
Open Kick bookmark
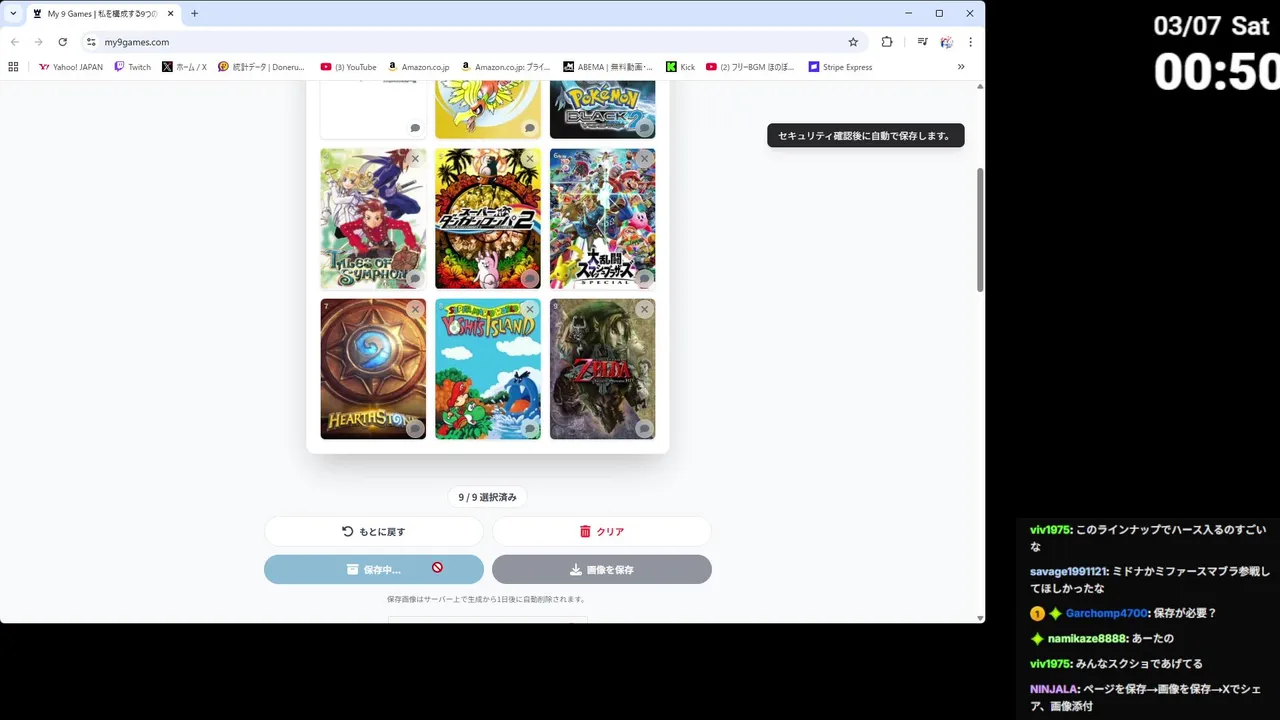pos(680,67)
